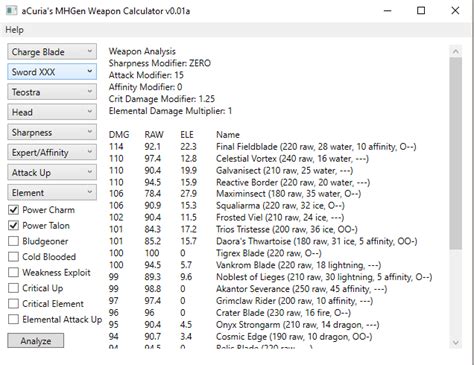Click the Sharpness Modifier: ZERO line
Image resolution: width=474 pixels, height=365 pixels.
coord(160,63)
